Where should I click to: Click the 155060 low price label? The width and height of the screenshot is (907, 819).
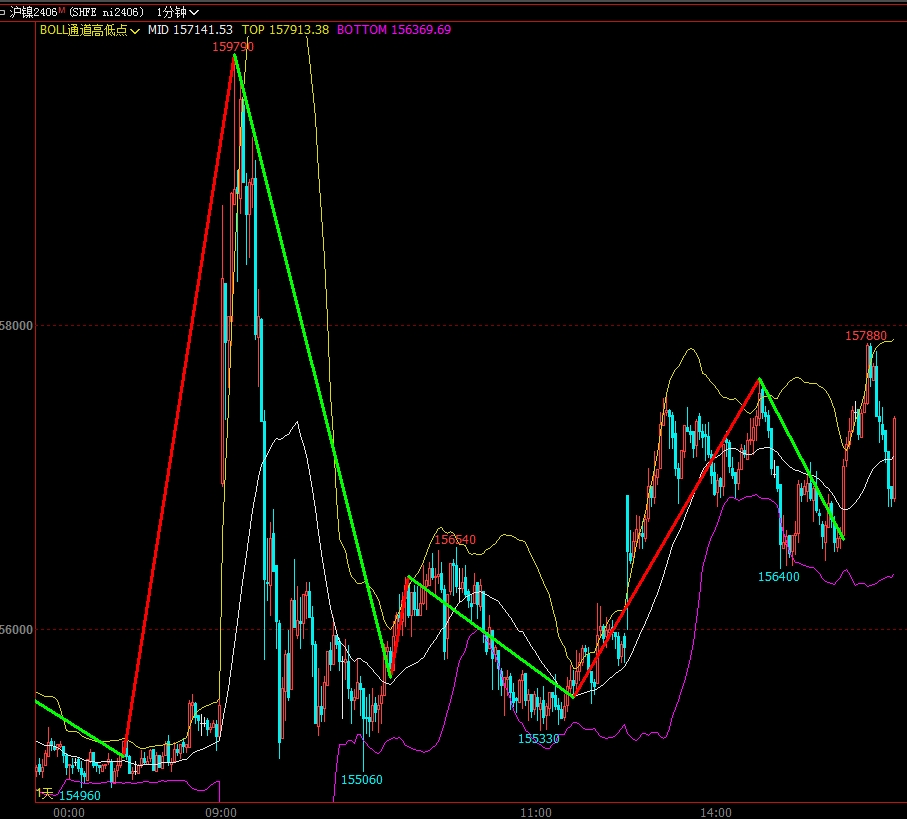point(362,779)
